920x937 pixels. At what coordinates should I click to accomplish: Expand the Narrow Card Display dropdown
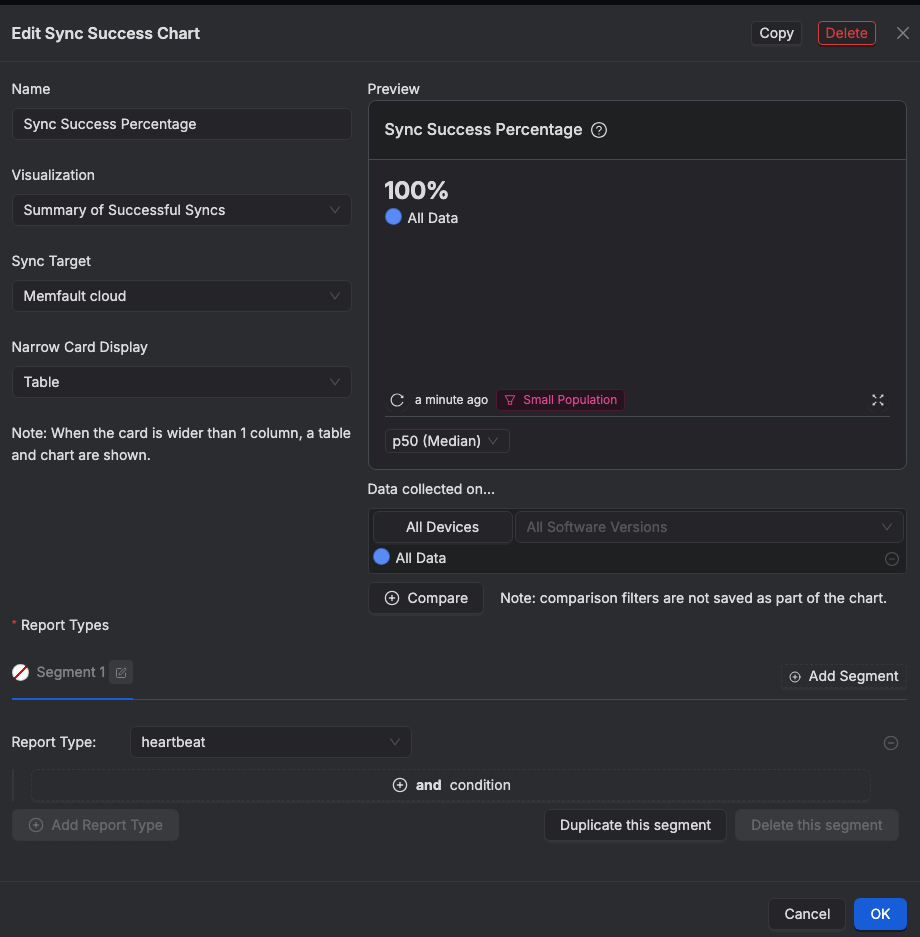pyautogui.click(x=181, y=382)
